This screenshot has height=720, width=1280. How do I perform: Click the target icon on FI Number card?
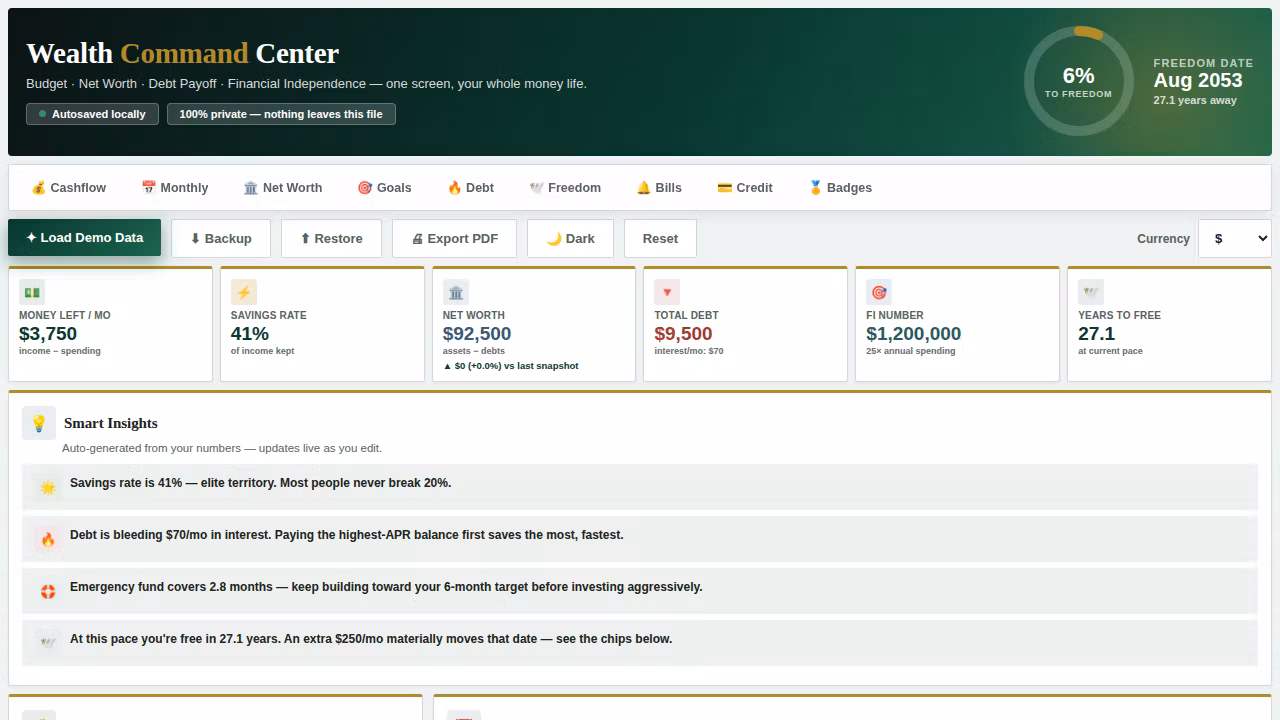(x=879, y=292)
